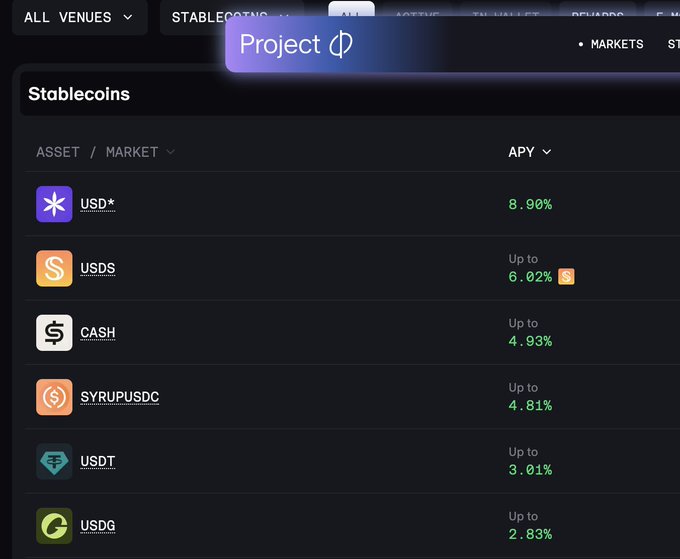Sort the table by APY column
Image resolution: width=680 pixels, height=559 pixels.
point(529,152)
